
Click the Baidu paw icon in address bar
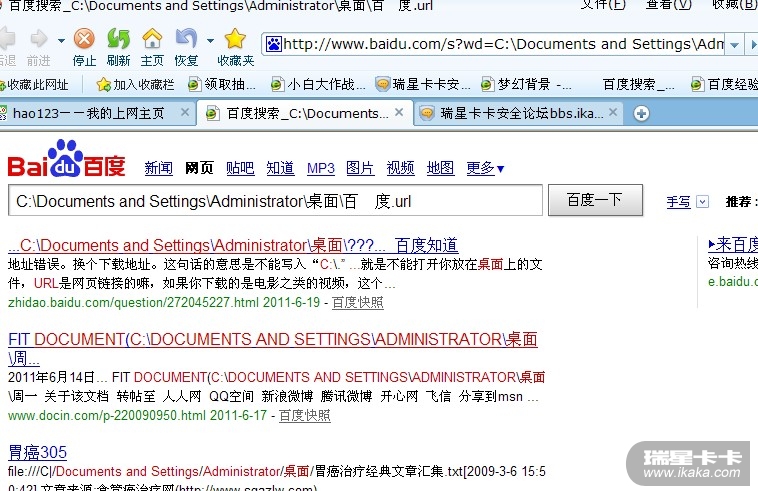[274, 44]
